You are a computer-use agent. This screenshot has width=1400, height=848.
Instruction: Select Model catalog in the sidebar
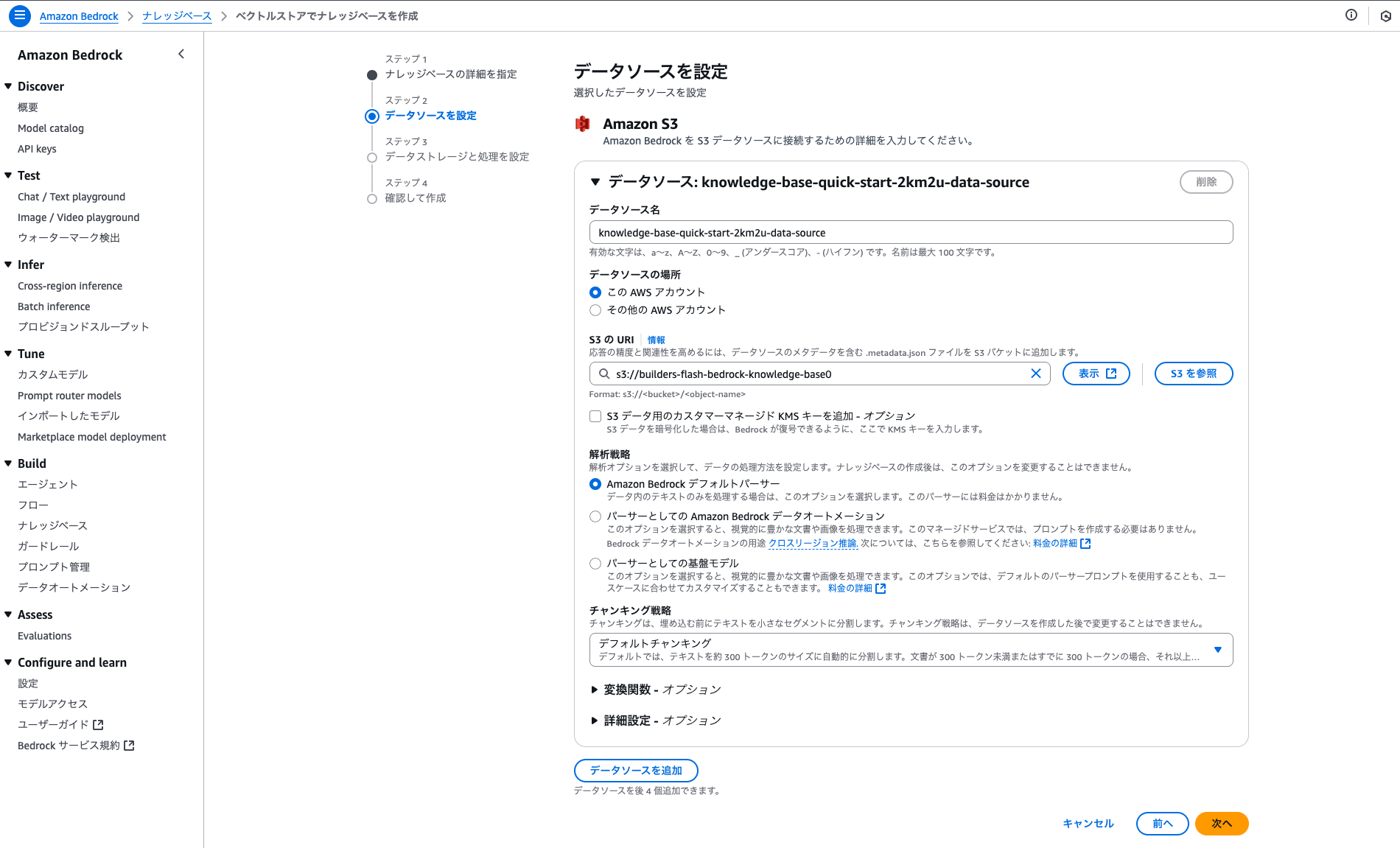[x=49, y=127]
